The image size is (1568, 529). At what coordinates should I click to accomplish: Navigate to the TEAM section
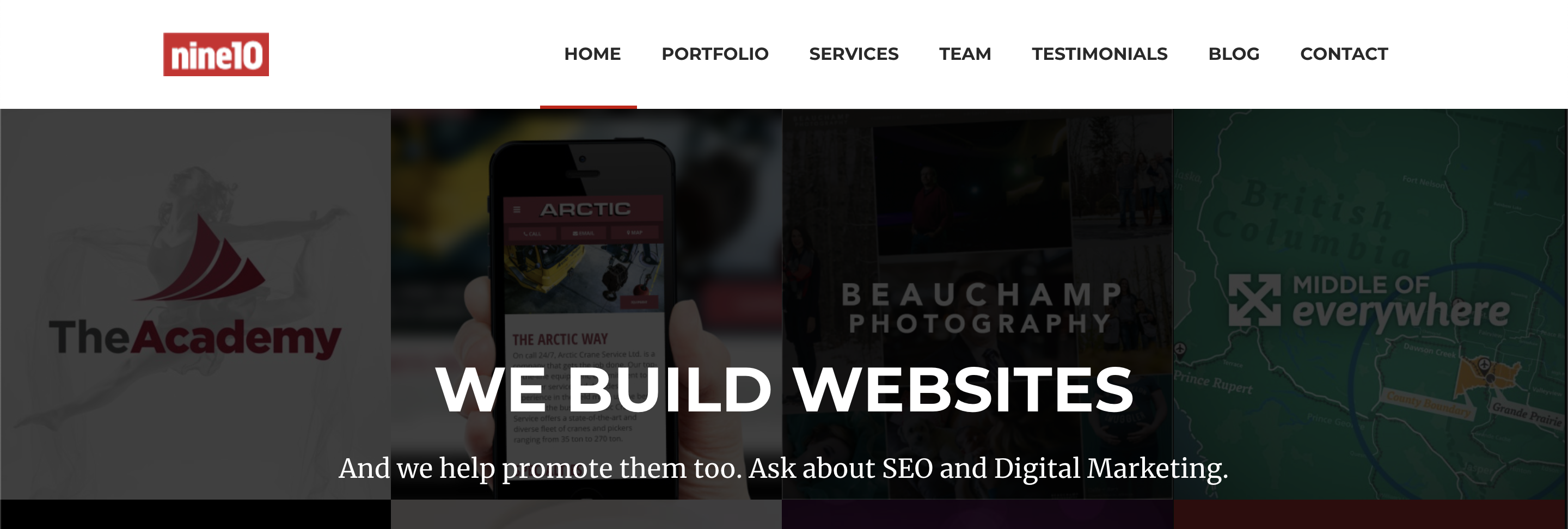tap(965, 54)
